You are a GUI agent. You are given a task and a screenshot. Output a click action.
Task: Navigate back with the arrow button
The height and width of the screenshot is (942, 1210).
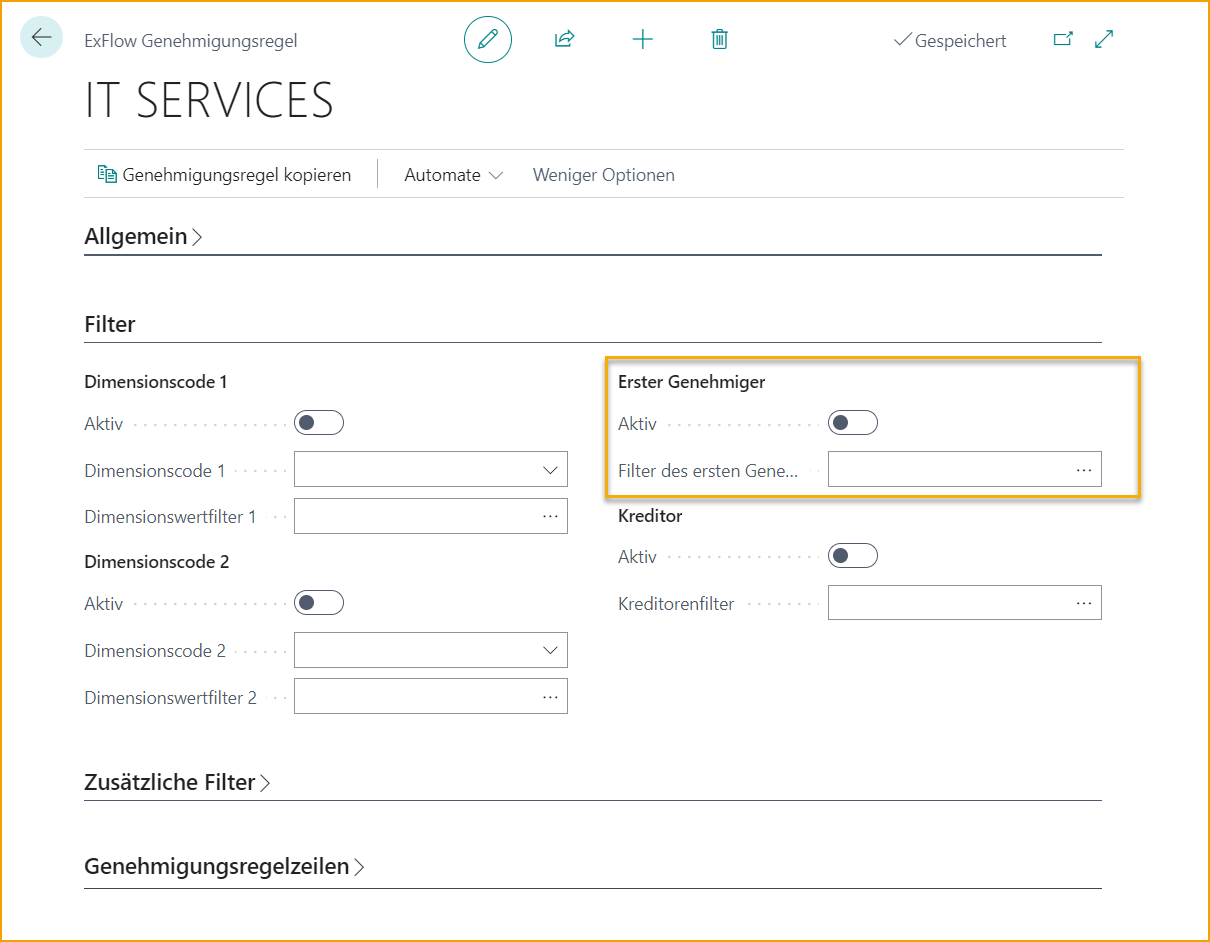[x=41, y=37]
